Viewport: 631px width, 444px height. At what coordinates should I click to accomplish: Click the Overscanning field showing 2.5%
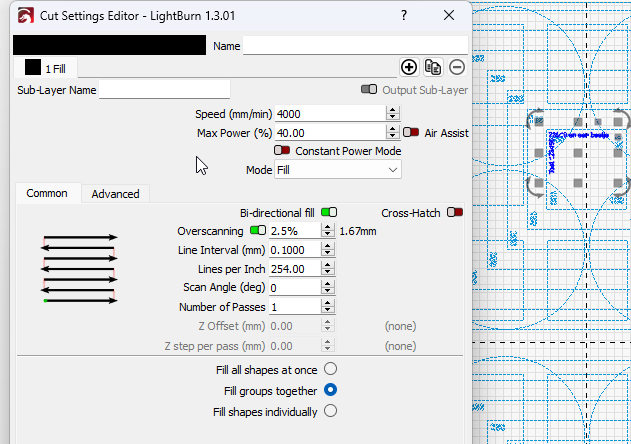pyautogui.click(x=295, y=231)
